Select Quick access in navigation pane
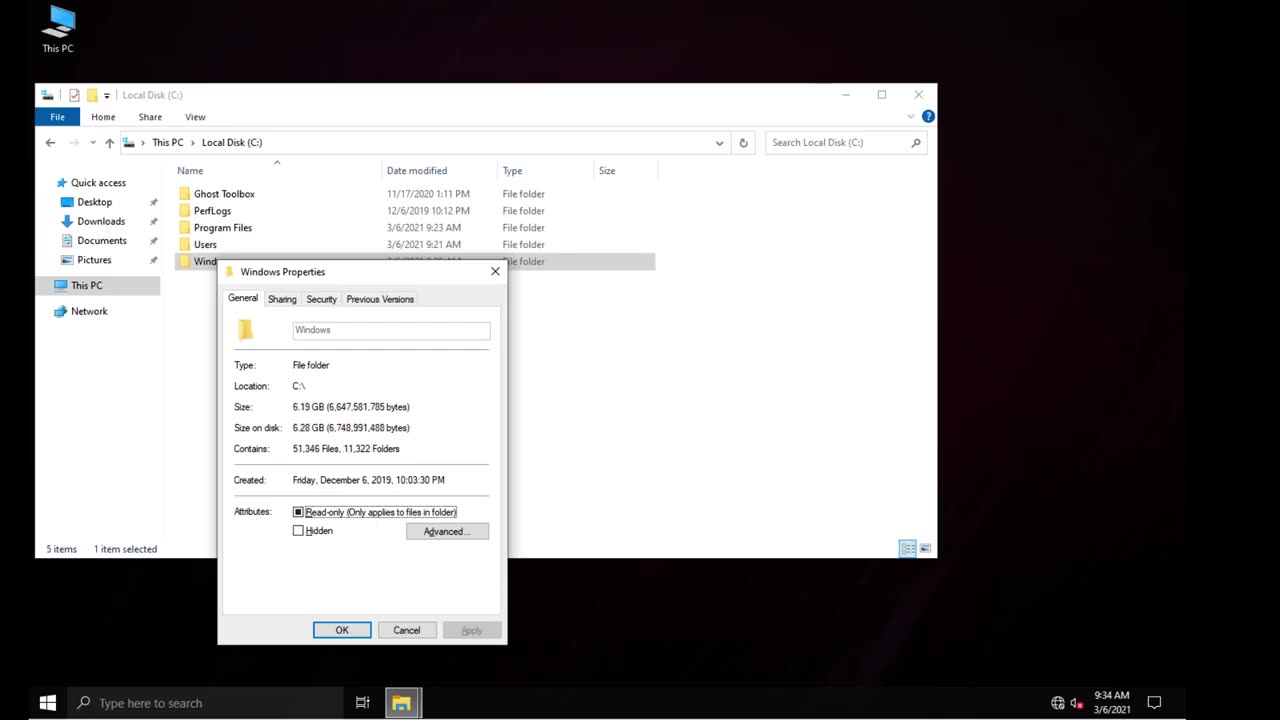The width and height of the screenshot is (1280, 720). (x=98, y=183)
